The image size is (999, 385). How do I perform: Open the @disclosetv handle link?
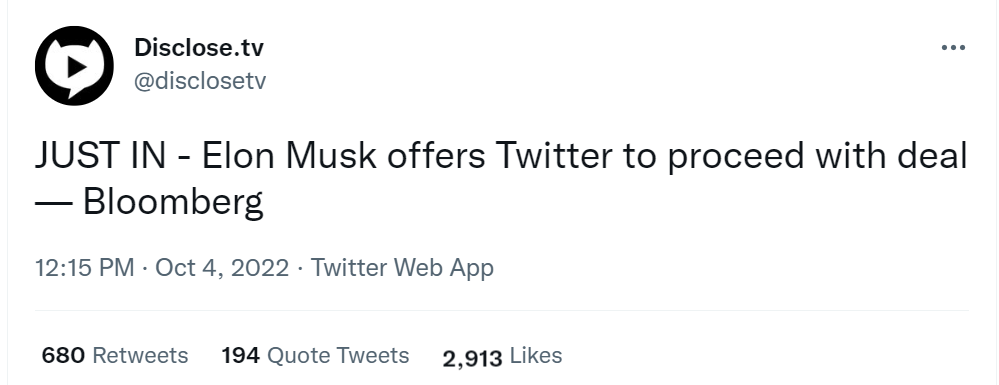199,81
